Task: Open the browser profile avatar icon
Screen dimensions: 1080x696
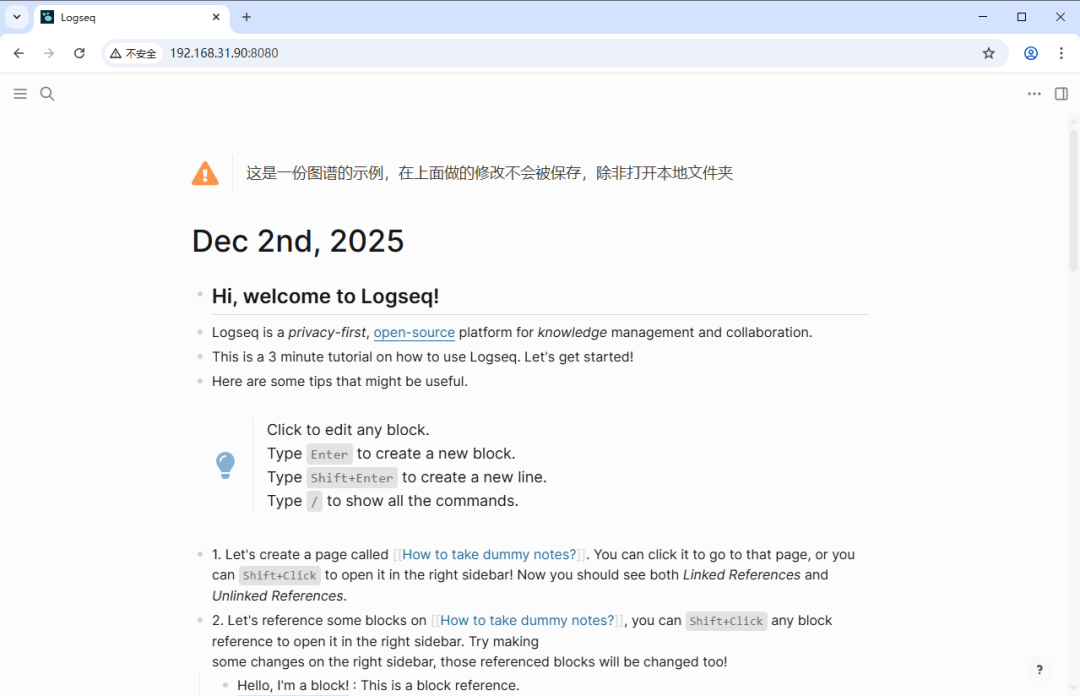Action: coord(1030,53)
